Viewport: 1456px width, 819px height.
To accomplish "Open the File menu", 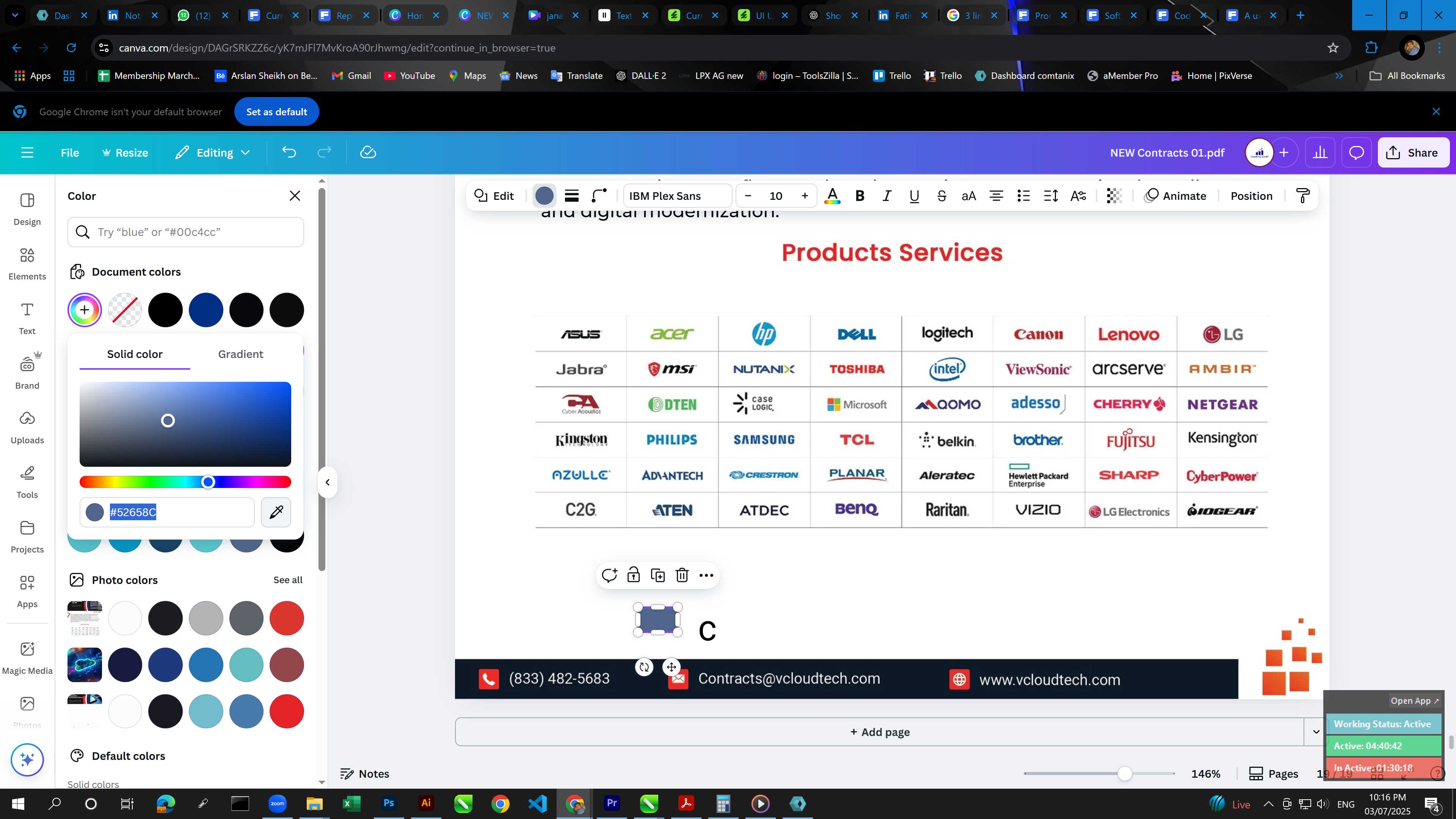I will point(69,152).
